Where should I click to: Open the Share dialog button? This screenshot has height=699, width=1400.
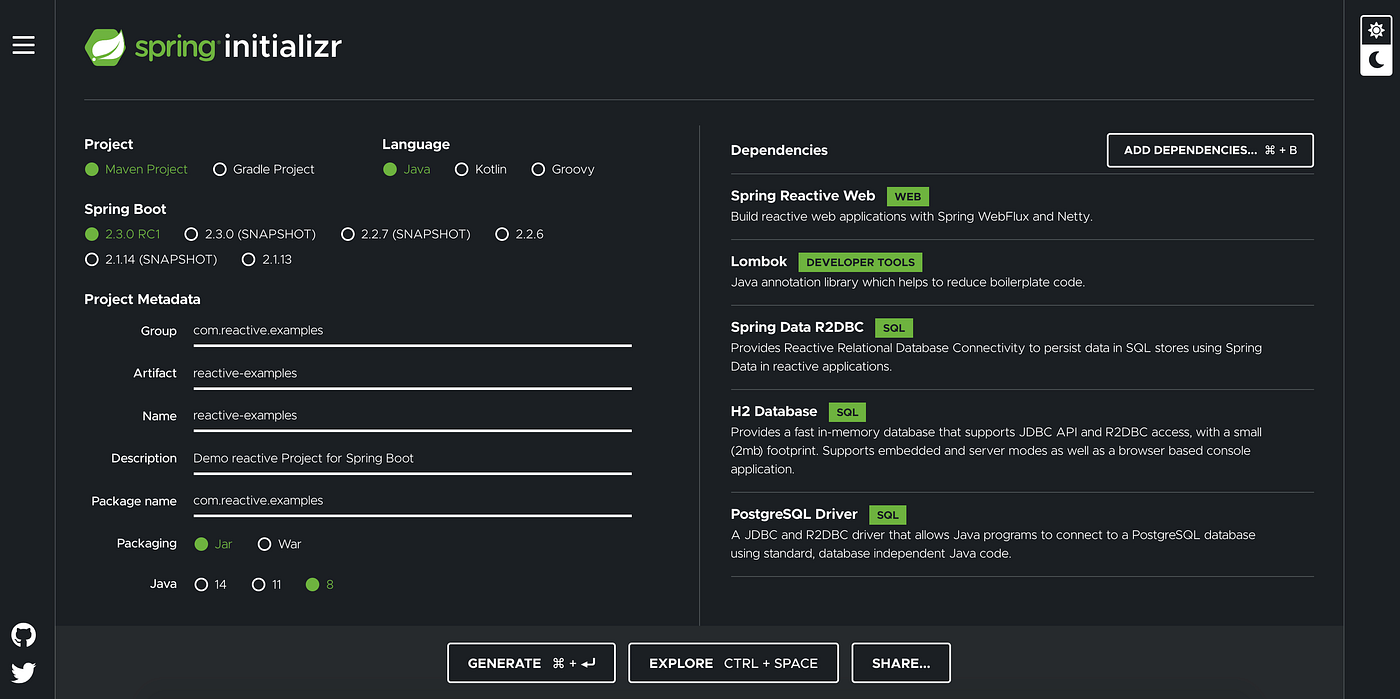[901, 663]
